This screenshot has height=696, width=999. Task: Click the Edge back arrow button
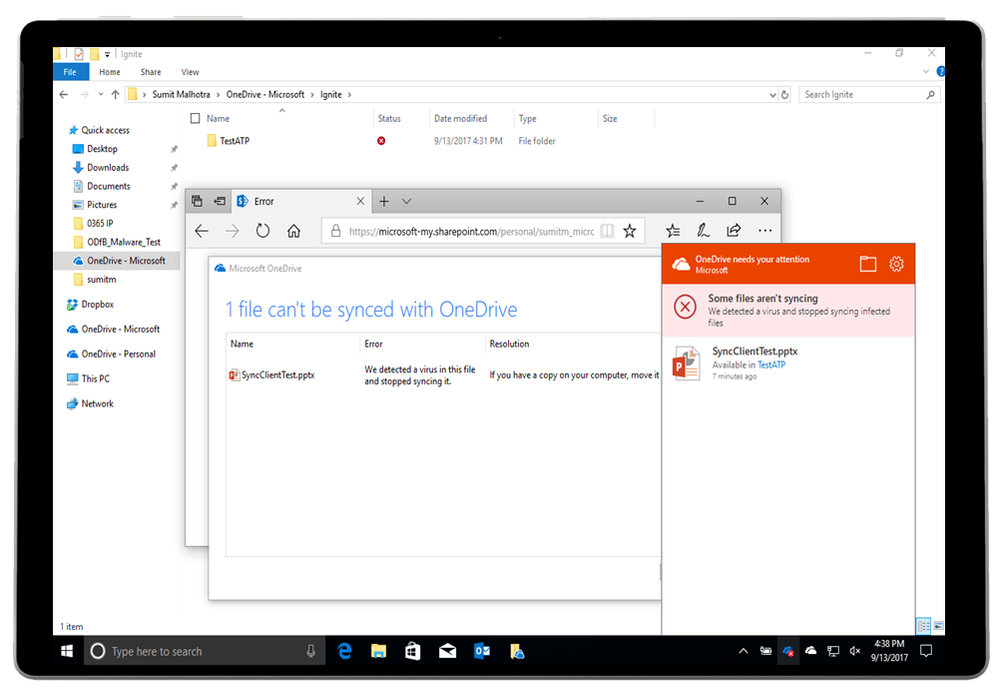tap(201, 231)
